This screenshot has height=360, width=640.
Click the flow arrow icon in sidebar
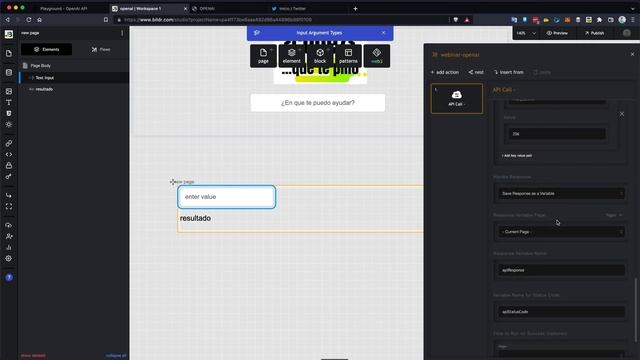(9, 196)
